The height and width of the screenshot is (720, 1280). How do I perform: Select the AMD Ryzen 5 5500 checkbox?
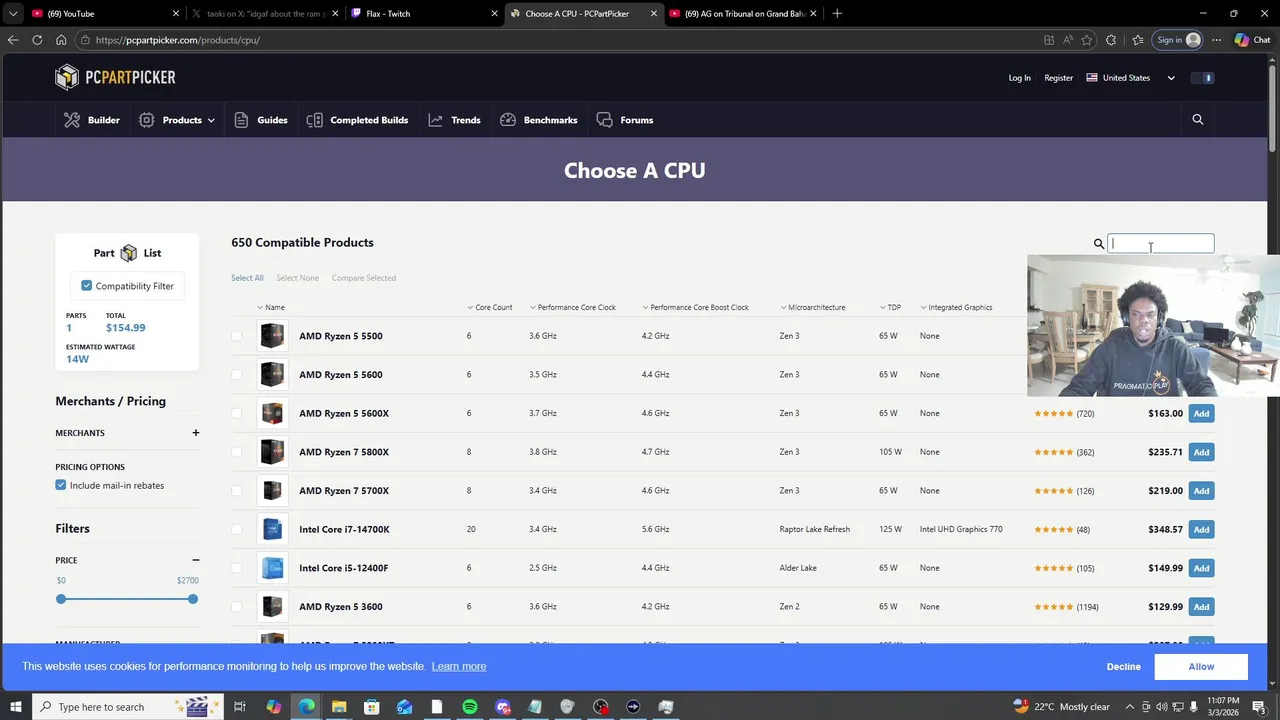coord(237,336)
